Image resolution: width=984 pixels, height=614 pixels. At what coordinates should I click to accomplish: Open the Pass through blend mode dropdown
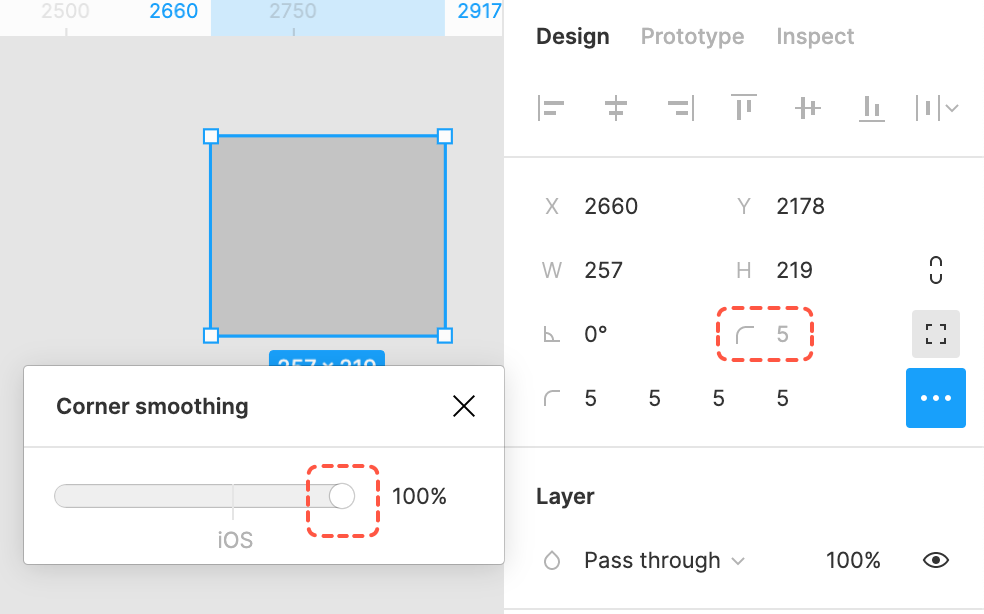(664, 560)
